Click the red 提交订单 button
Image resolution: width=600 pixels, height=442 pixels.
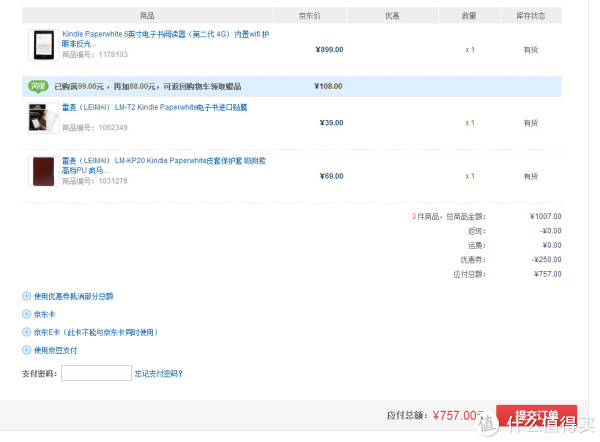point(536,416)
